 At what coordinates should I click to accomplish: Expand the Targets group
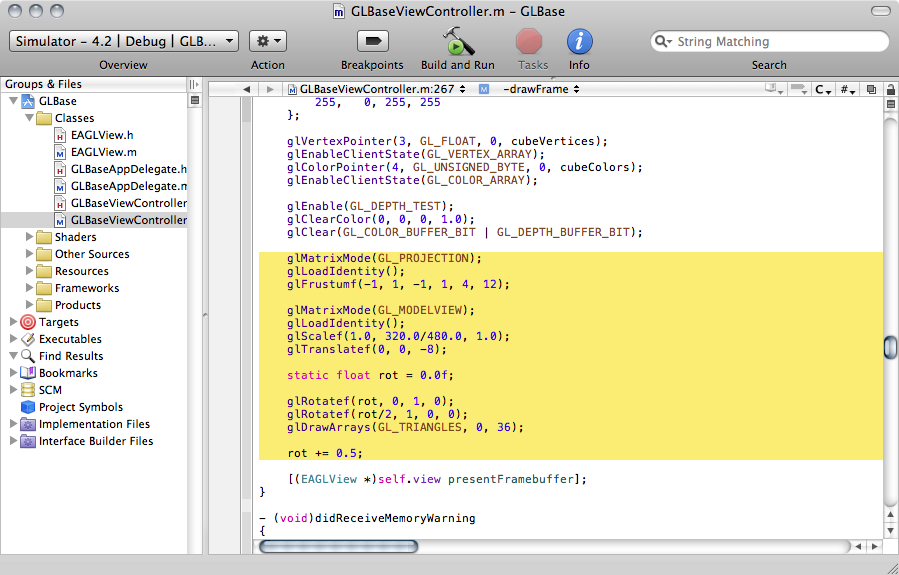(x=13, y=322)
